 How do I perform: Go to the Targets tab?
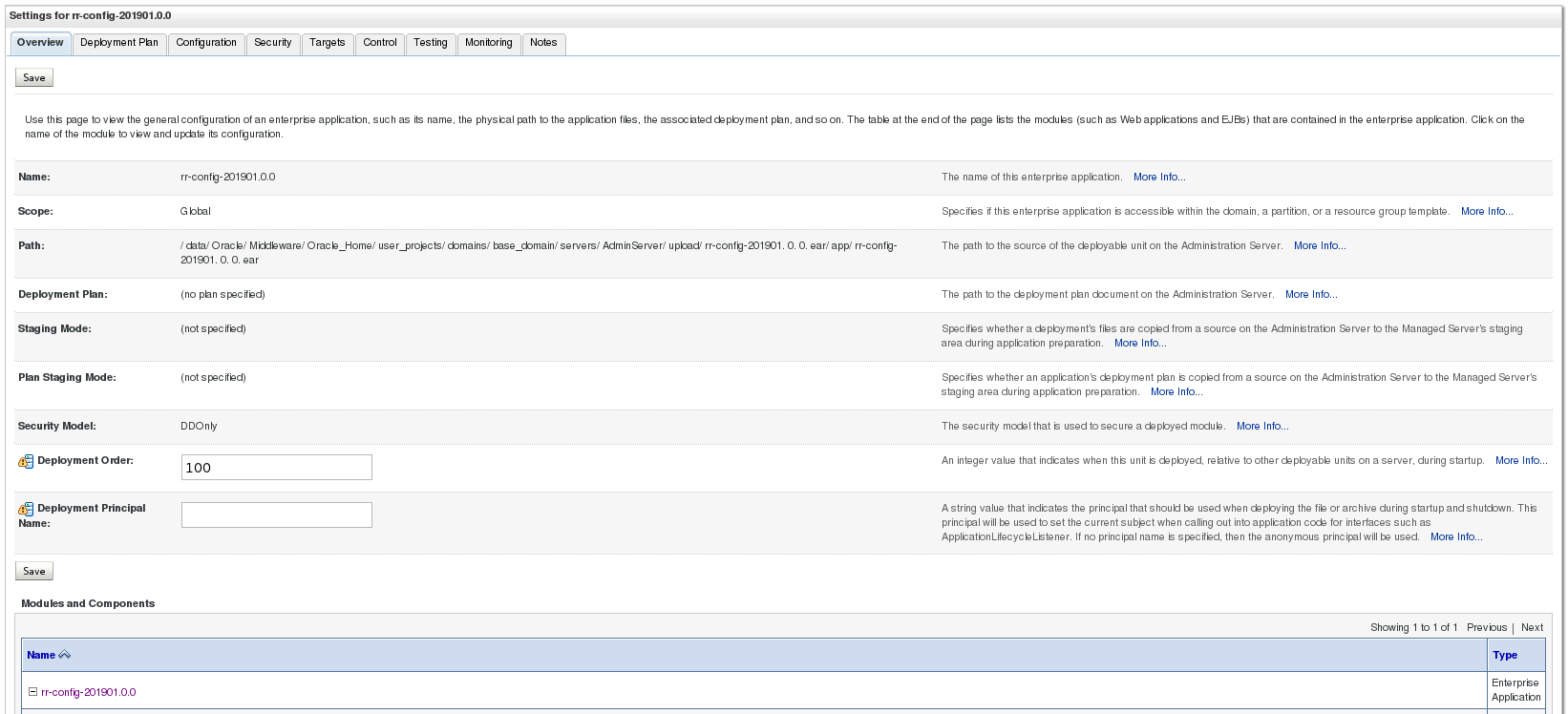(328, 43)
